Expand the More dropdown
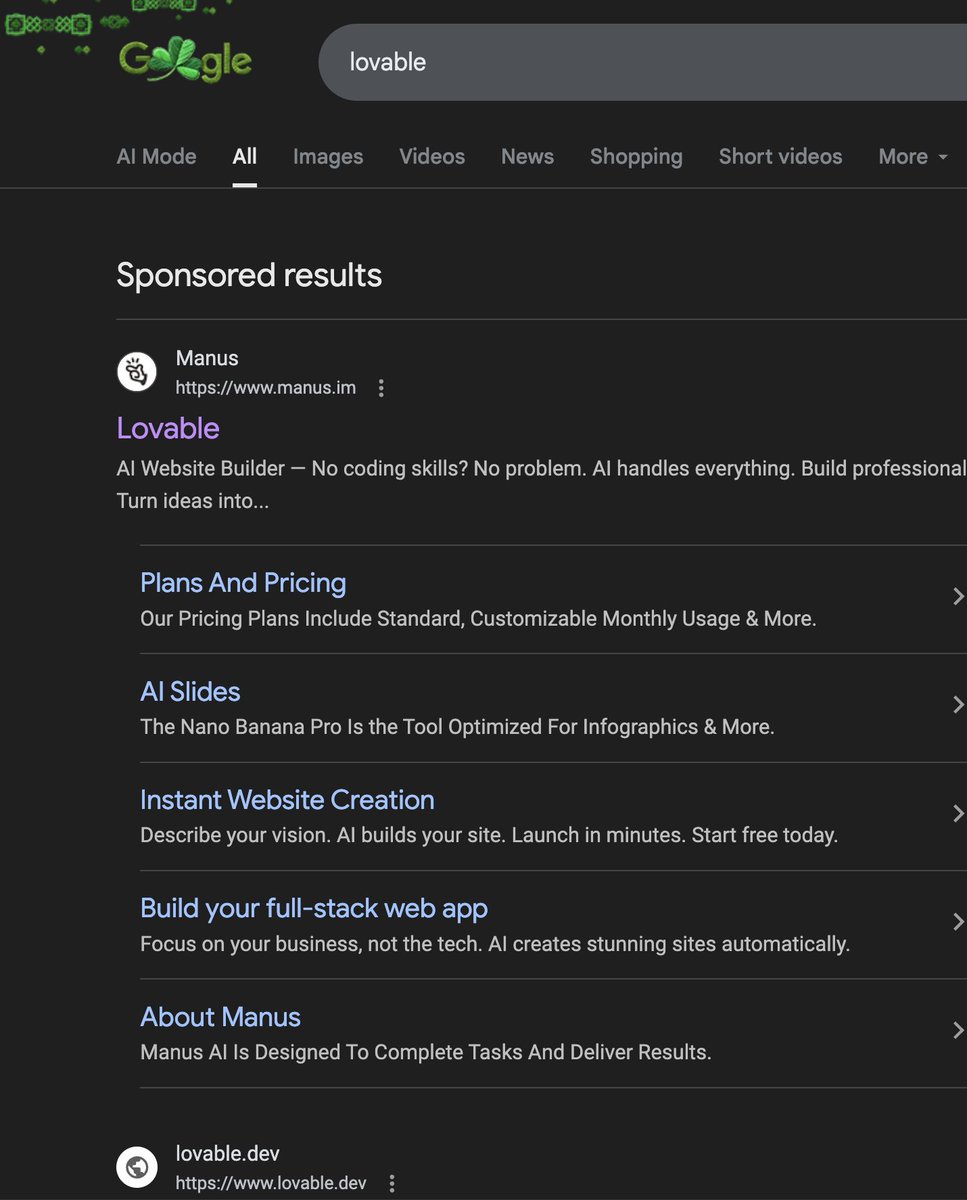Screen dimensions: 967x1200 tap(913, 157)
